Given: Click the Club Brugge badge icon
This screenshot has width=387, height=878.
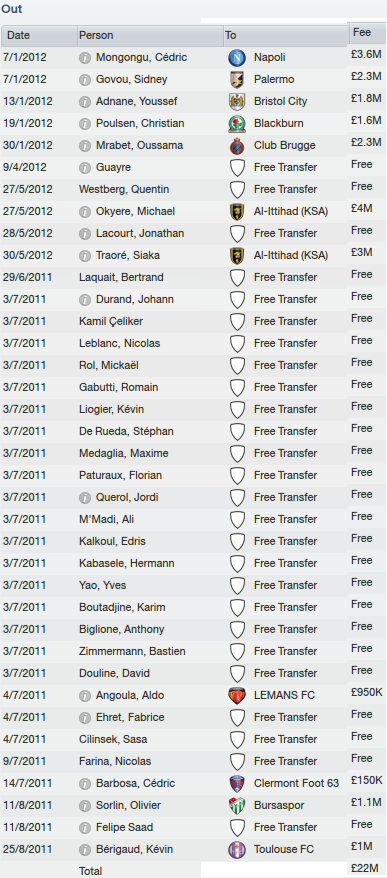Looking at the screenshot, I should click(237, 146).
